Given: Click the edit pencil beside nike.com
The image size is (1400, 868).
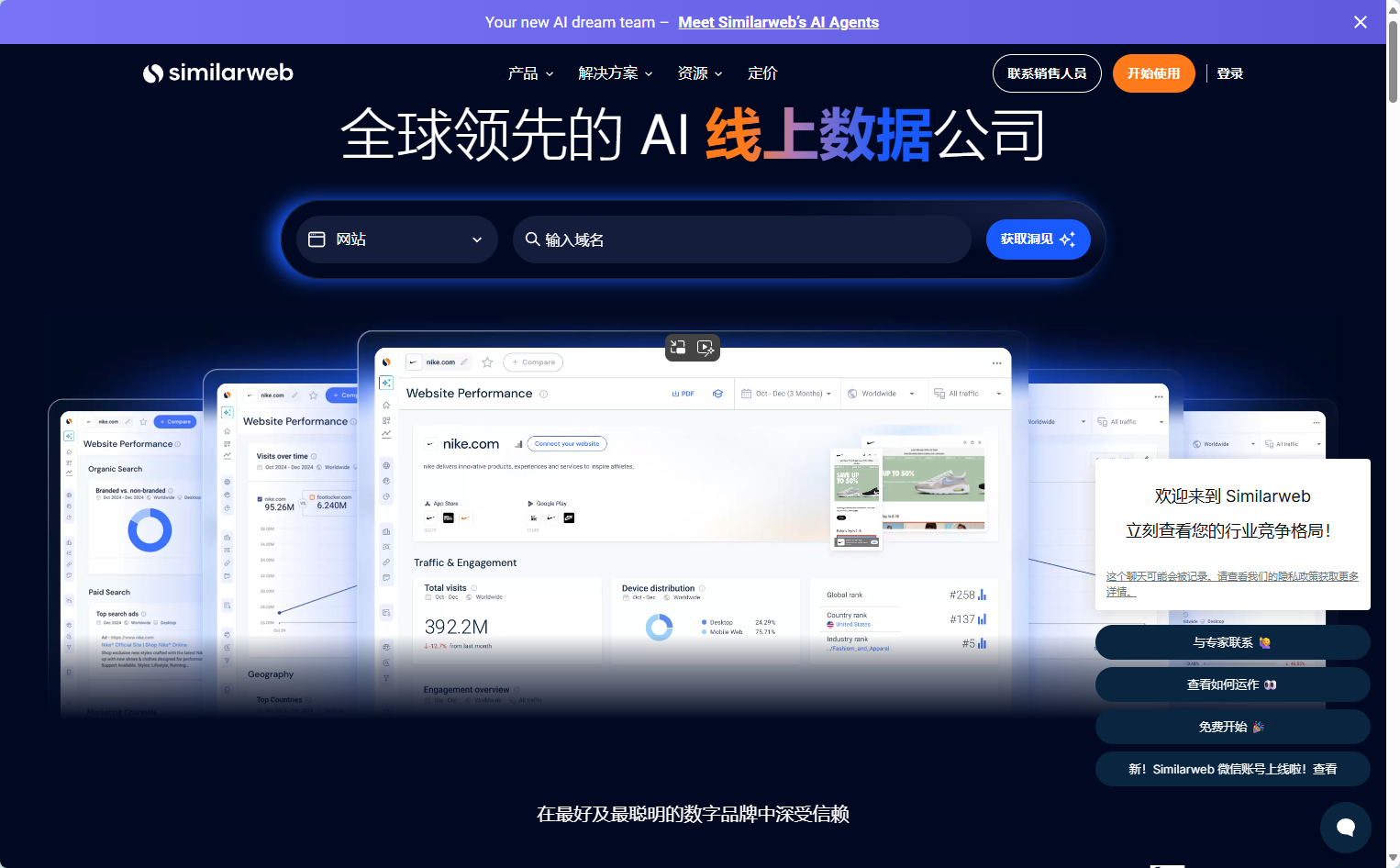Looking at the screenshot, I should (464, 362).
